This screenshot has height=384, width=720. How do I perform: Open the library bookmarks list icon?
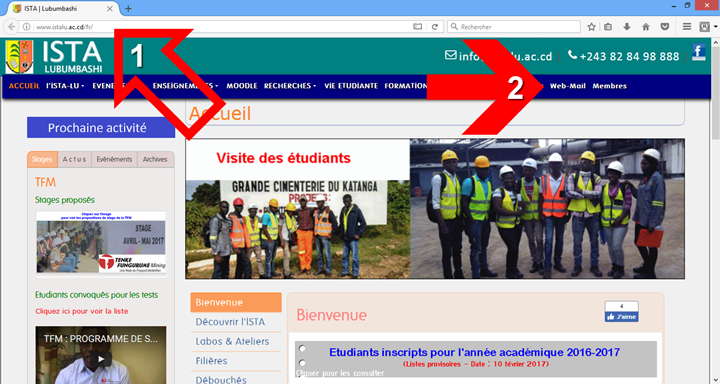608,27
